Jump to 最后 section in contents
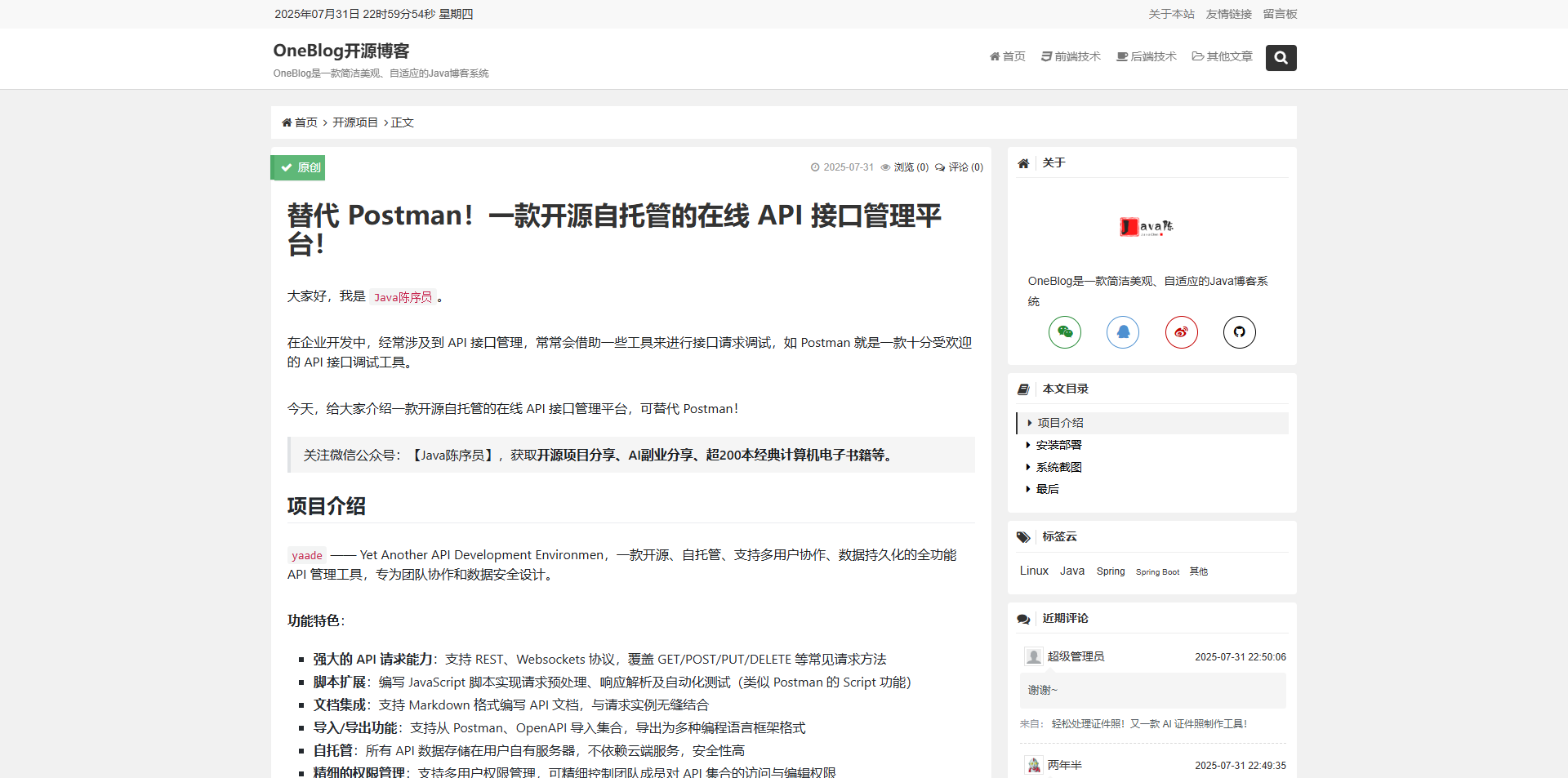Viewport: 1568px width, 778px height. [1047, 489]
